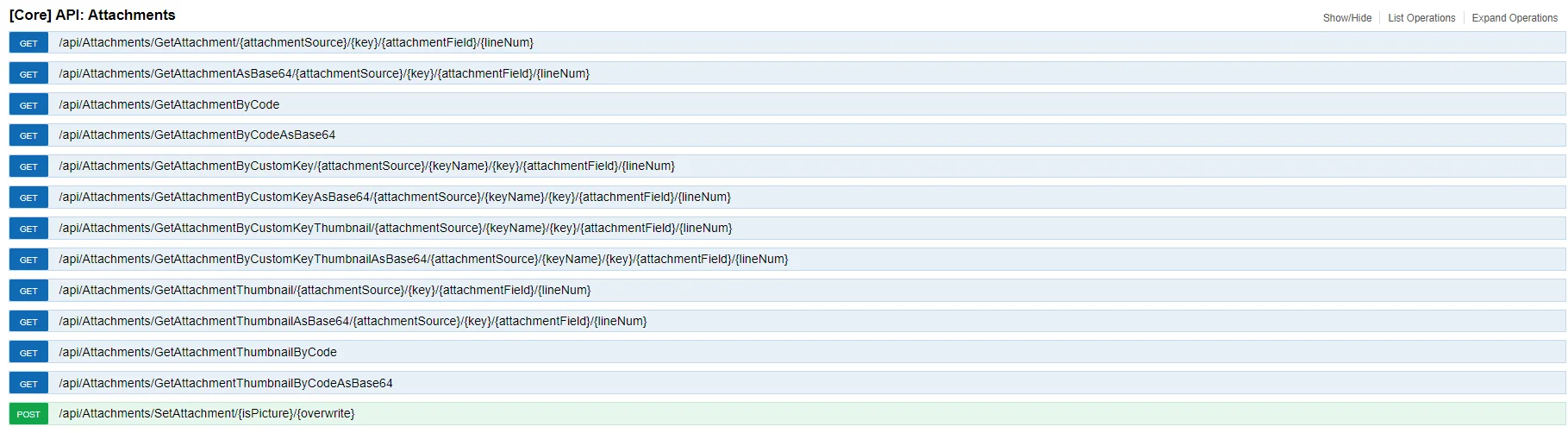Click the List Operations link
The width and height of the screenshot is (1568, 433).
point(1421,18)
